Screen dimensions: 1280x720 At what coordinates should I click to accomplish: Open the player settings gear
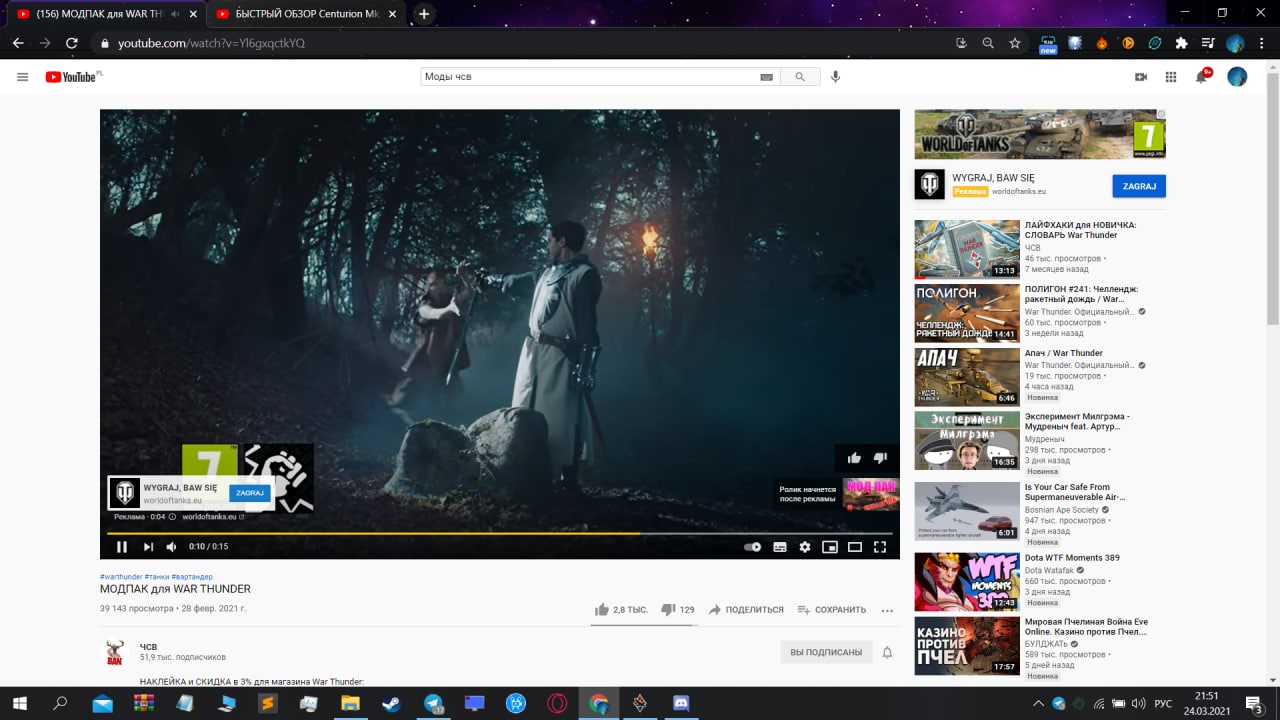(805, 547)
